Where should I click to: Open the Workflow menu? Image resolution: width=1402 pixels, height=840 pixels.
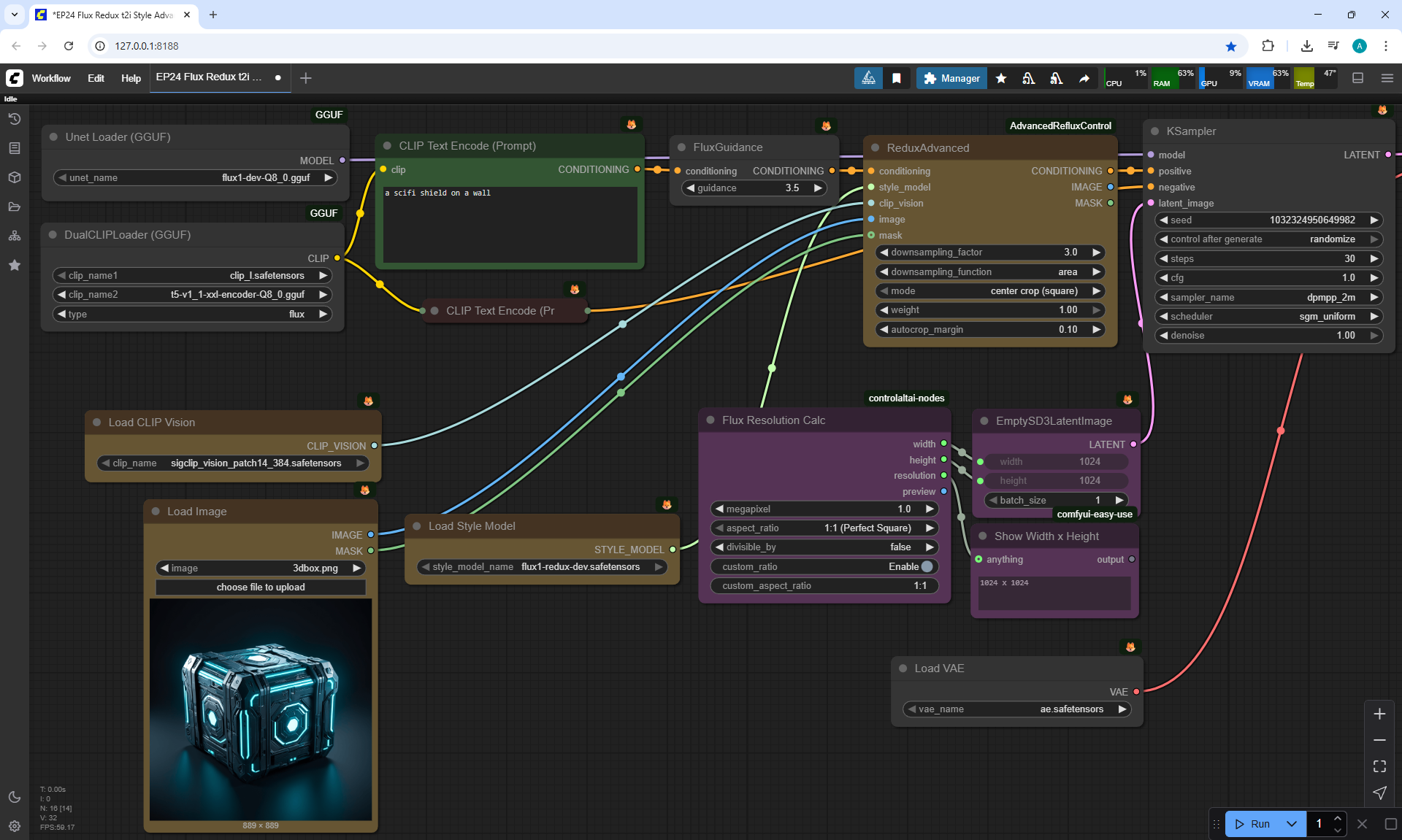[x=51, y=78]
